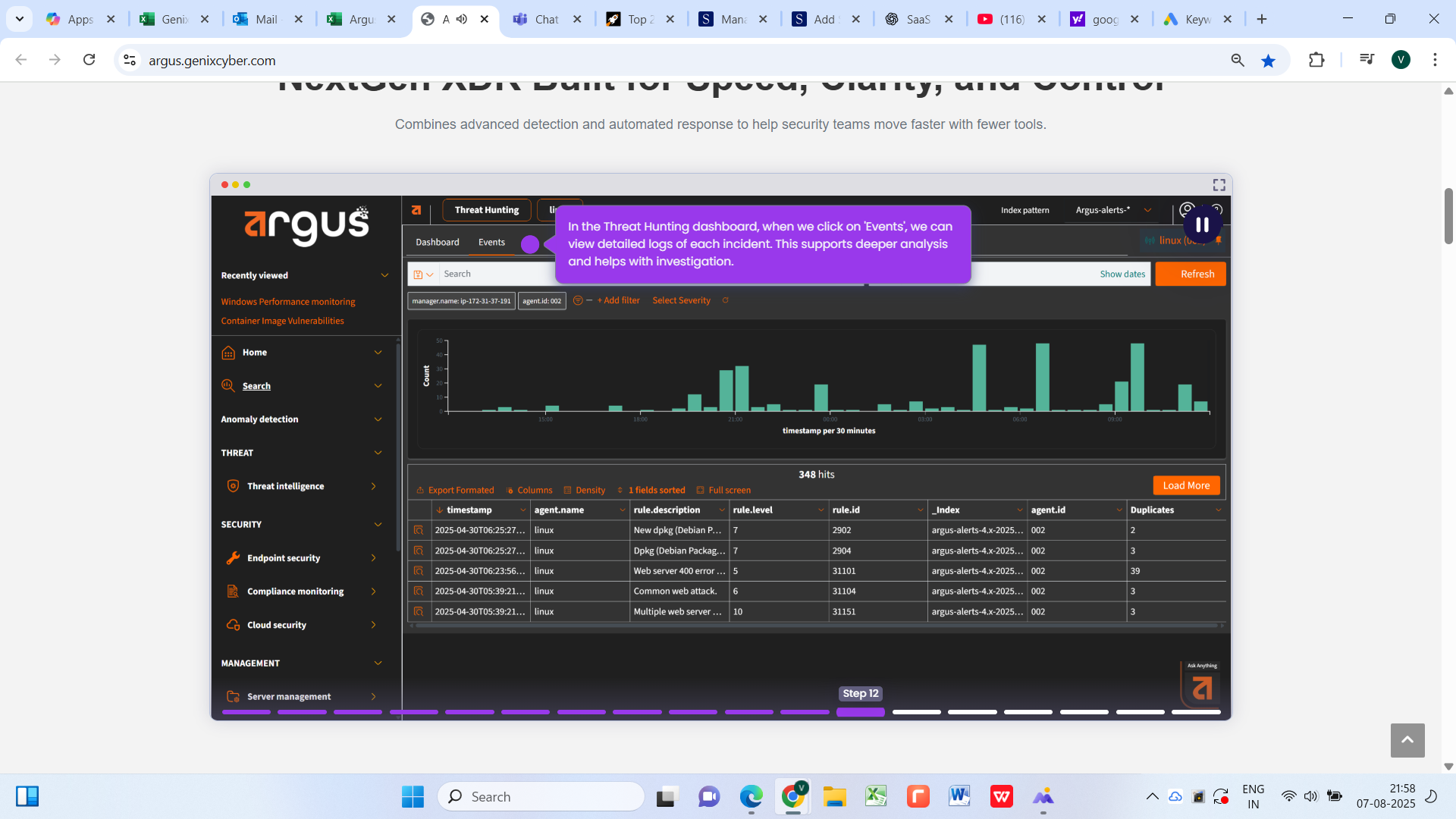1456x819 pixels.
Task: Switch to the Mail browser tab
Action: (x=267, y=19)
